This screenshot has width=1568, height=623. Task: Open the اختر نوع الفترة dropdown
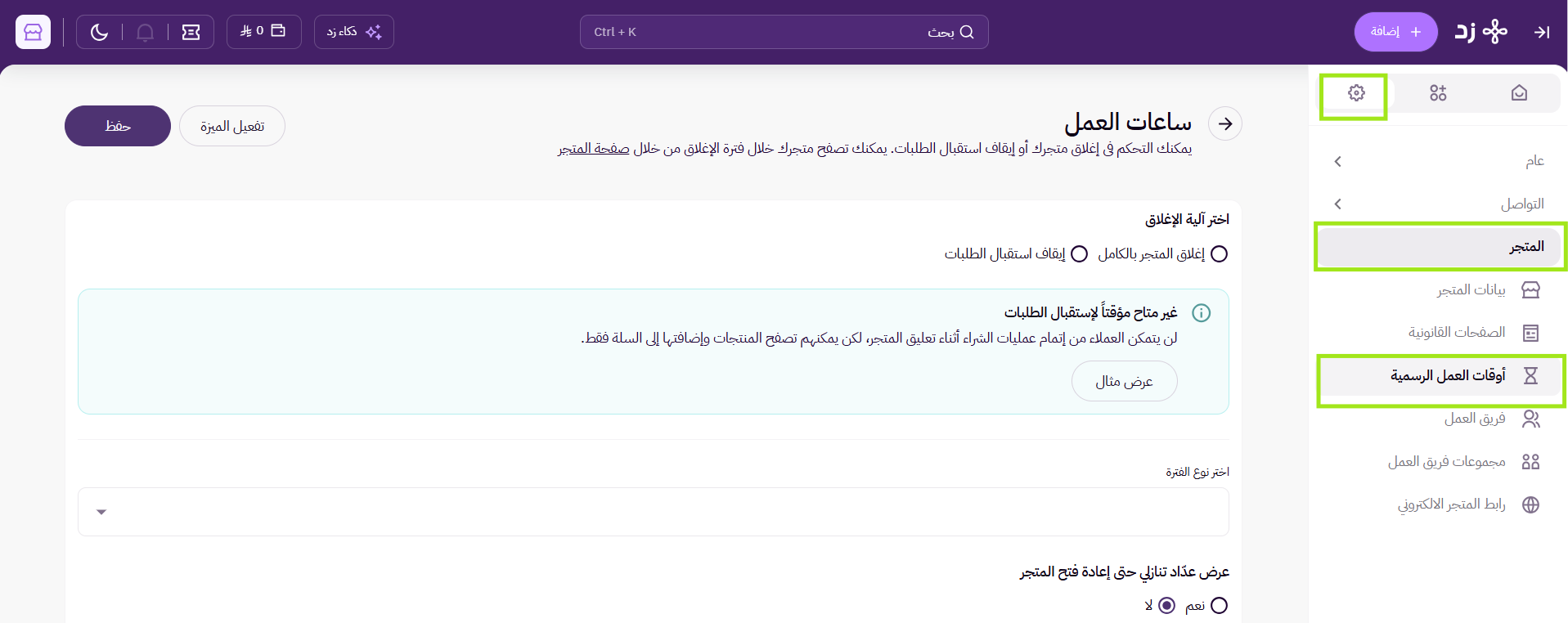[654, 512]
